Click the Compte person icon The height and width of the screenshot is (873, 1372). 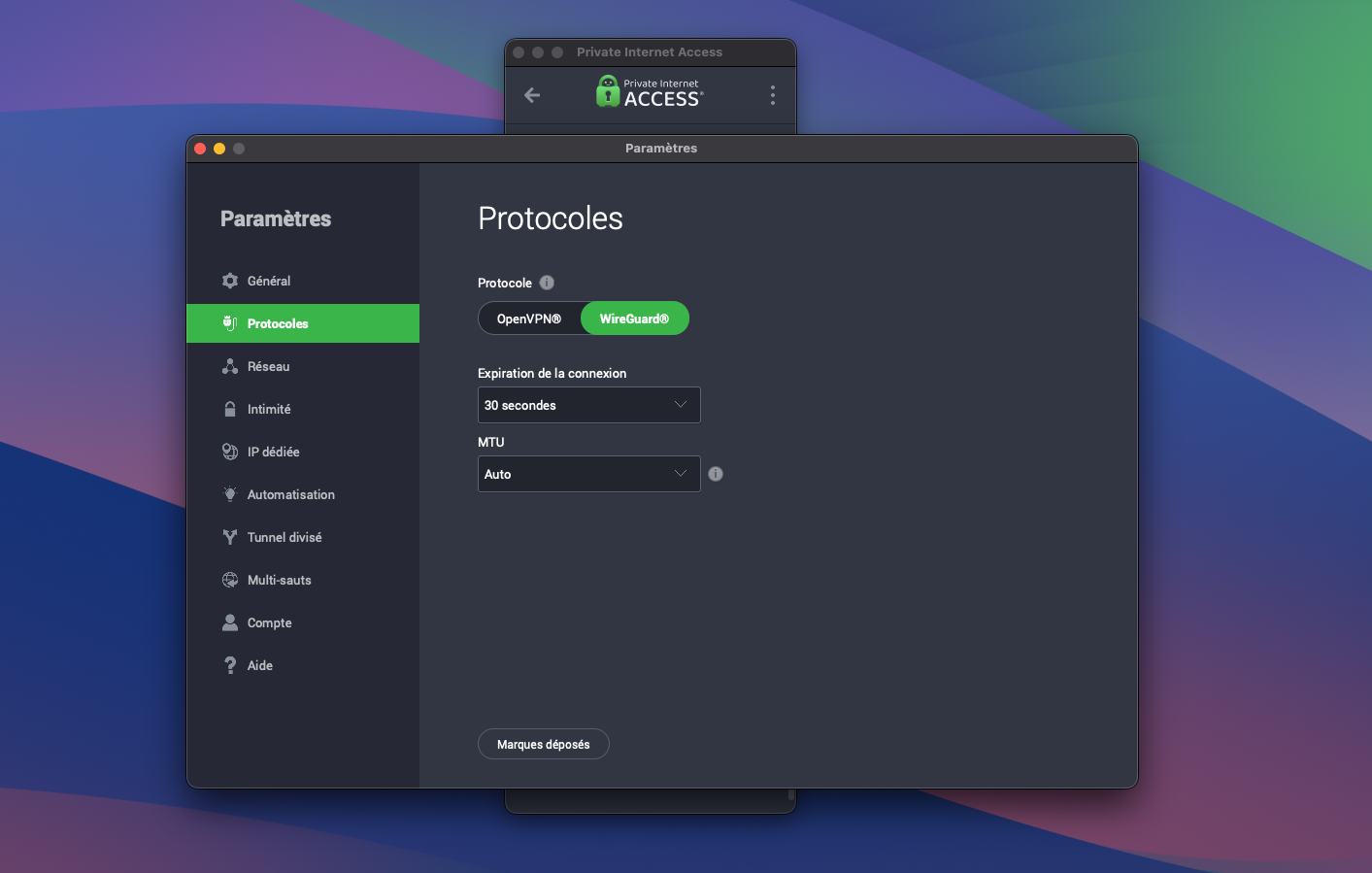(230, 622)
